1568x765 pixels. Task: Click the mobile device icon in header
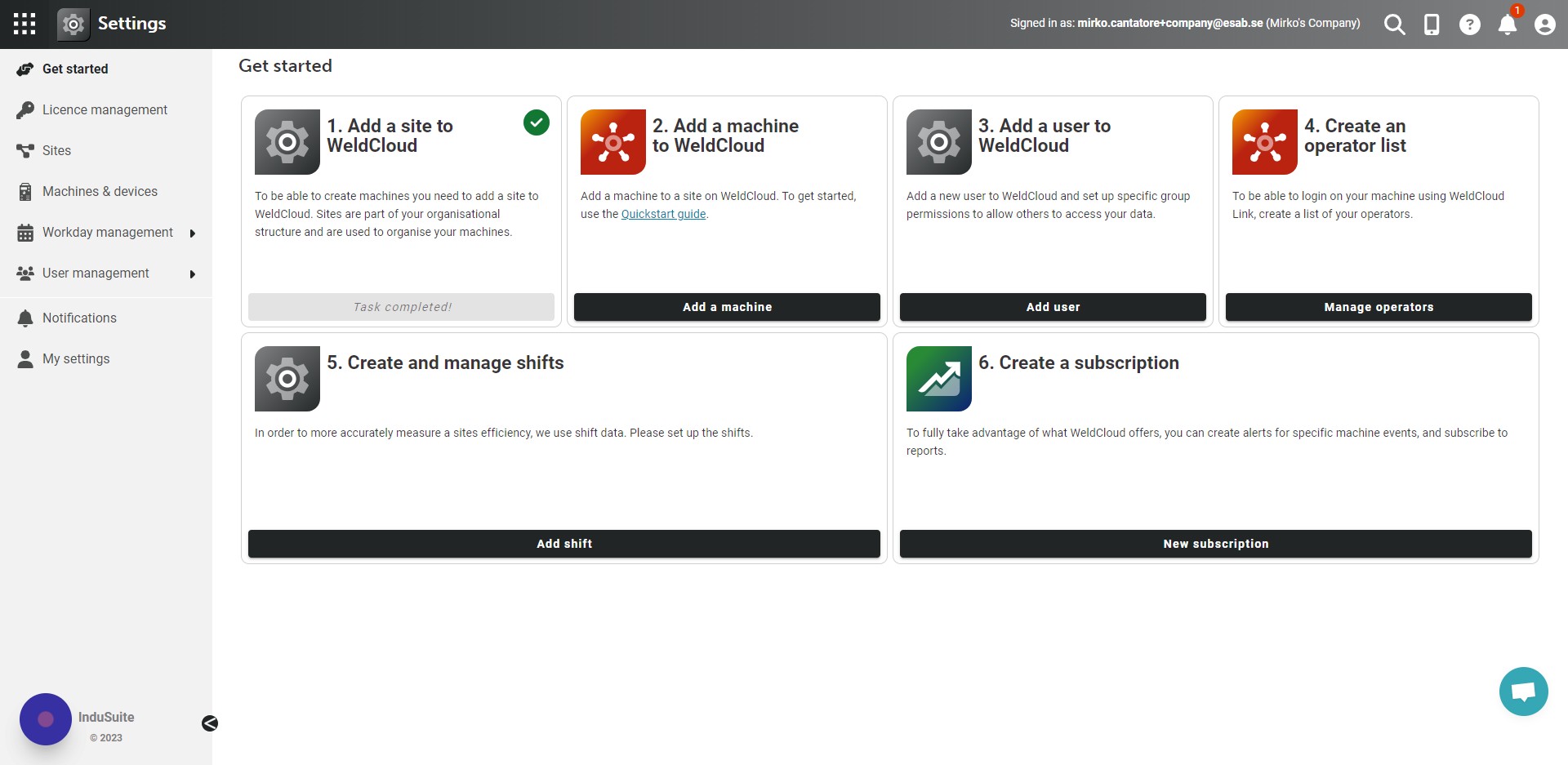tap(1432, 24)
